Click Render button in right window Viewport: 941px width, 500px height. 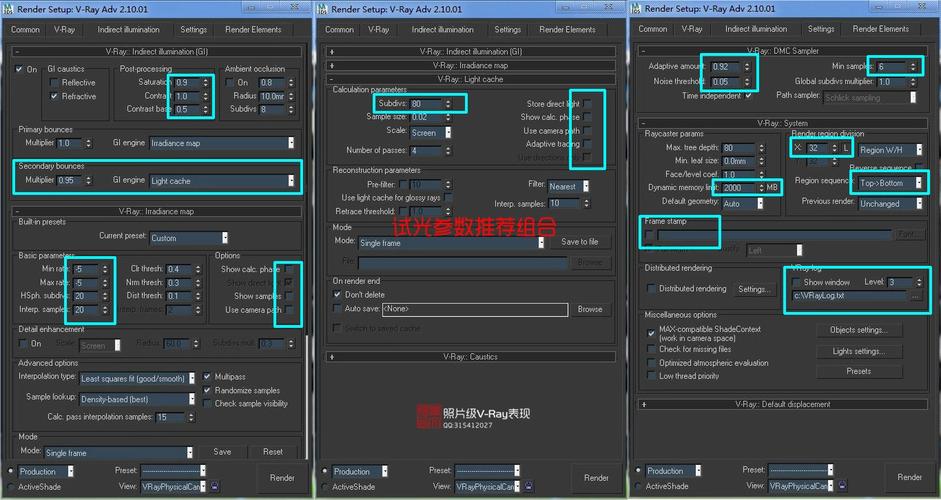click(x=909, y=477)
